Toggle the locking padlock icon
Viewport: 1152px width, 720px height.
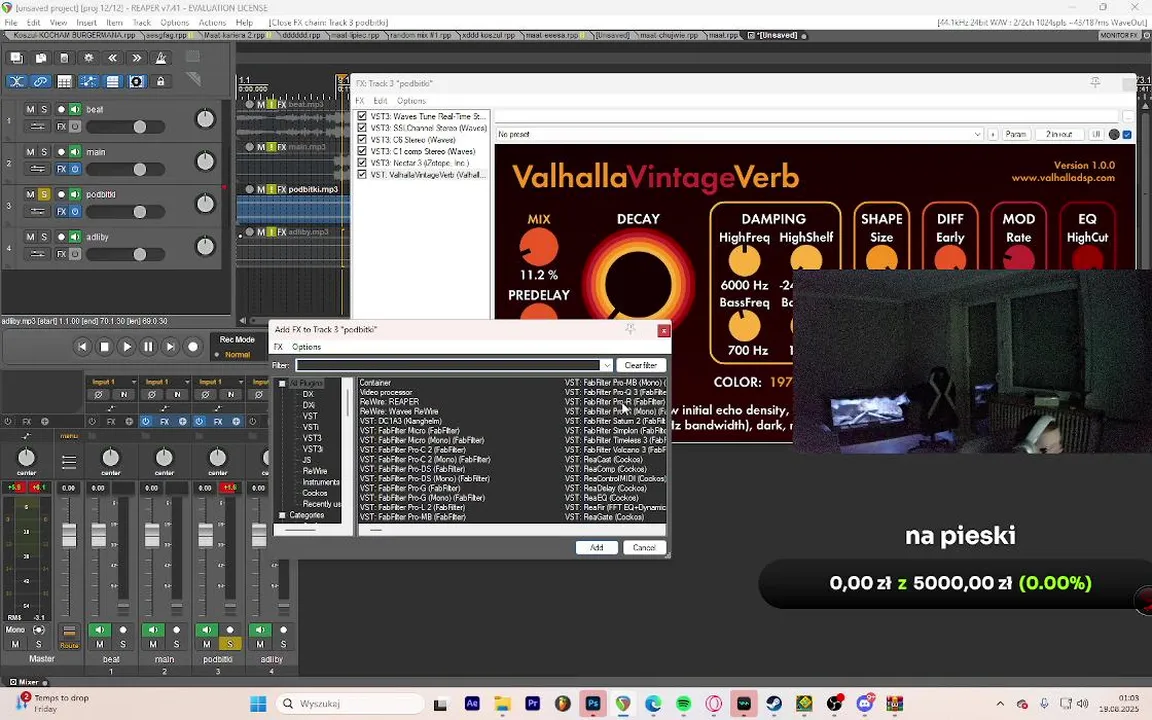pyautogui.click(x=161, y=82)
